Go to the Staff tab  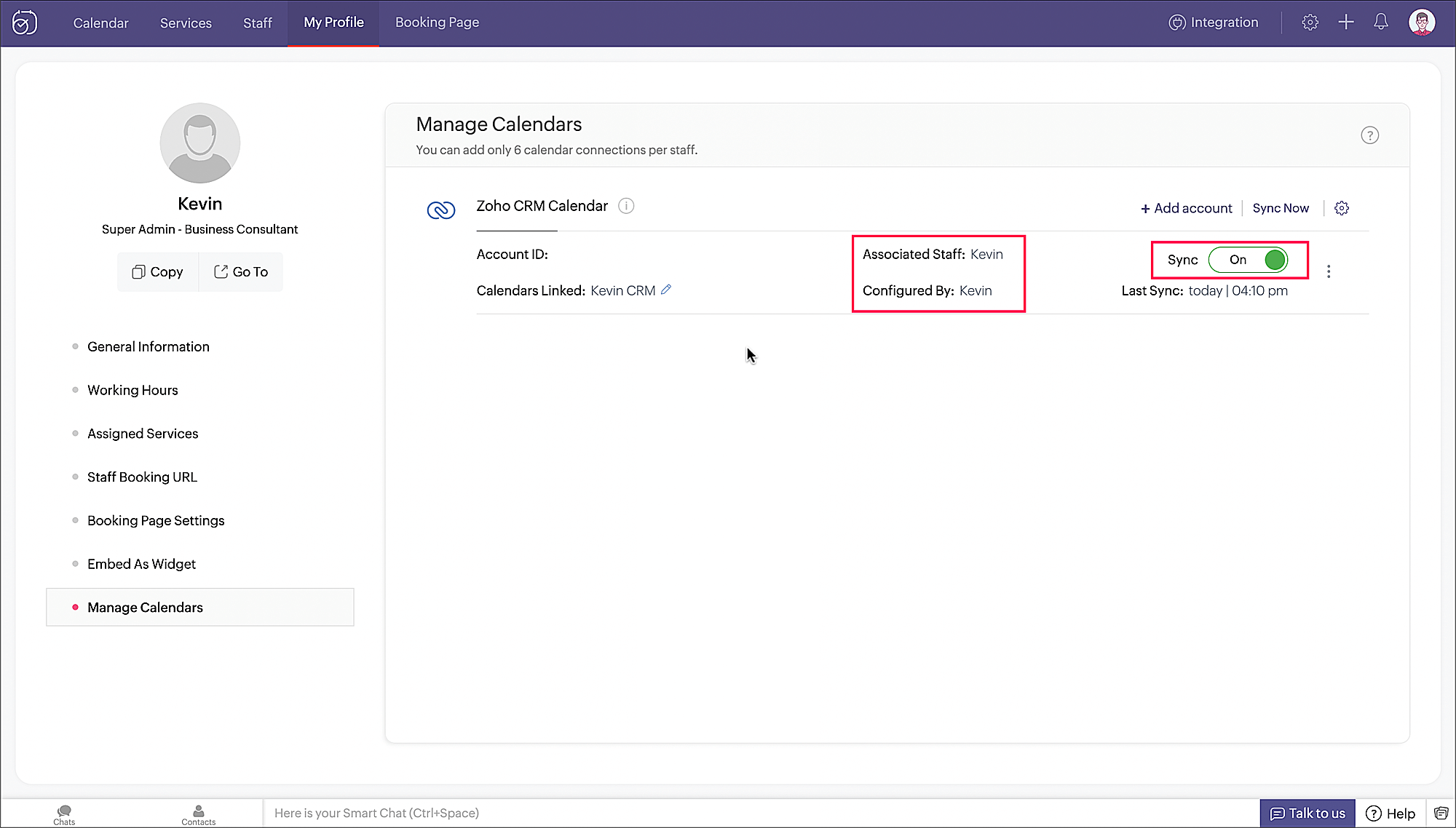(258, 23)
